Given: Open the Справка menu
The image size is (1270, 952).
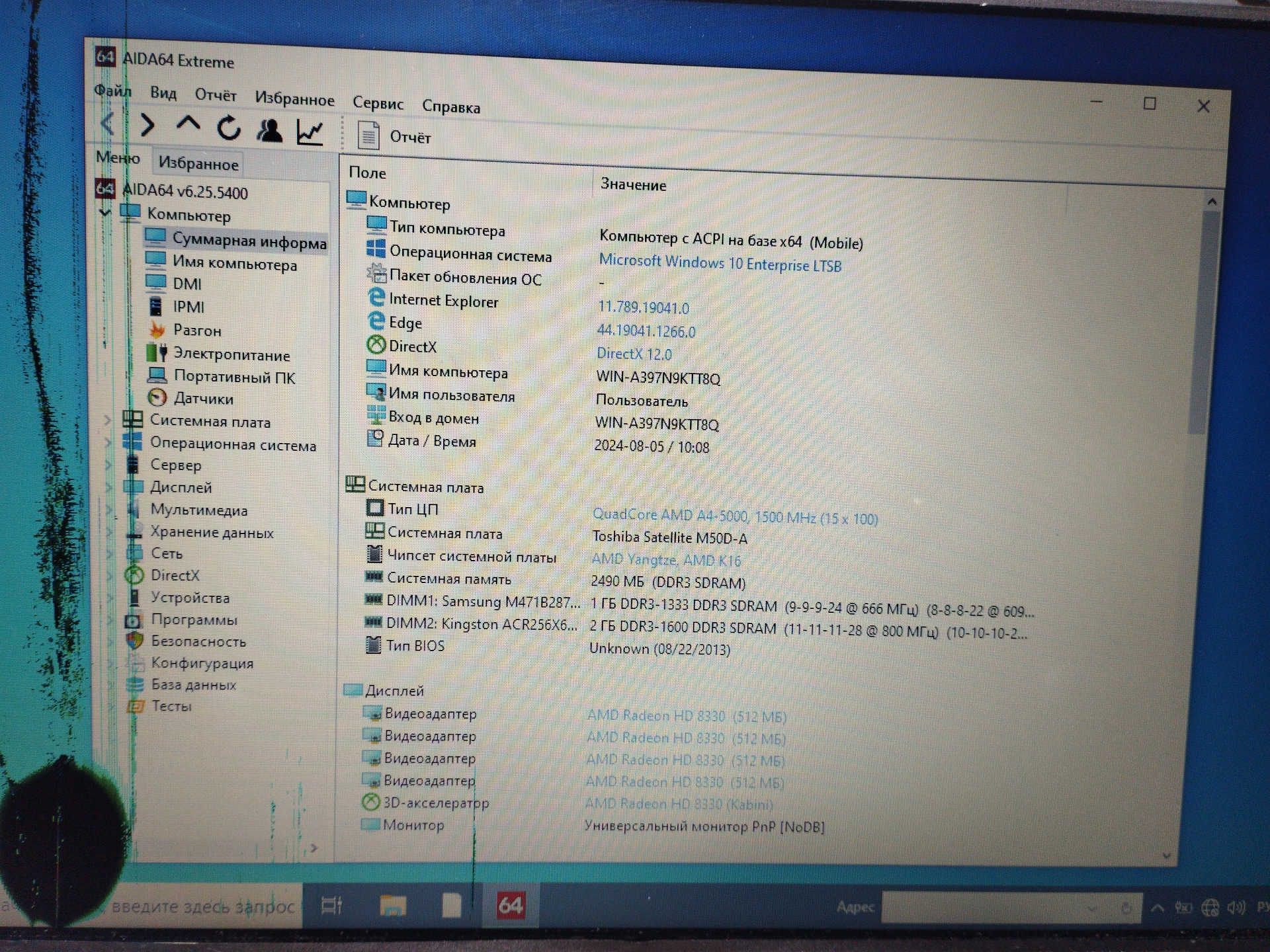Looking at the screenshot, I should pos(451,107).
